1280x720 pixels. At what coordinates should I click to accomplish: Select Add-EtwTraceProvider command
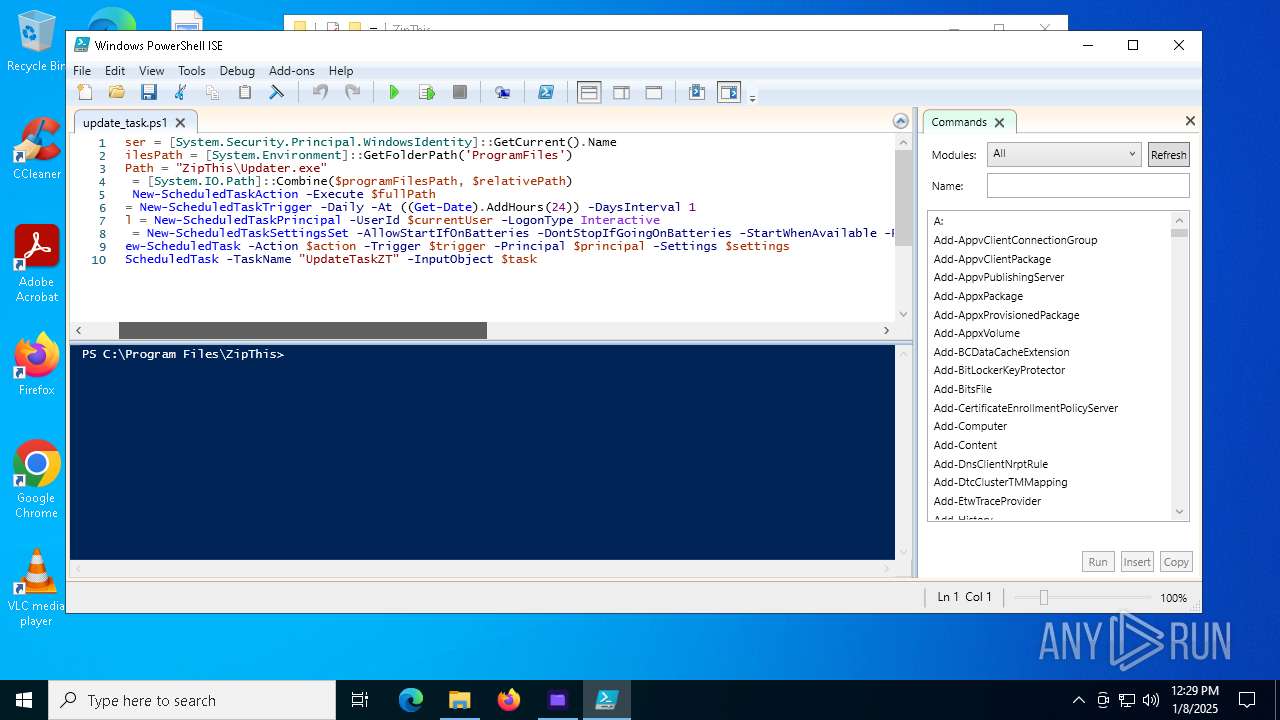[987, 501]
